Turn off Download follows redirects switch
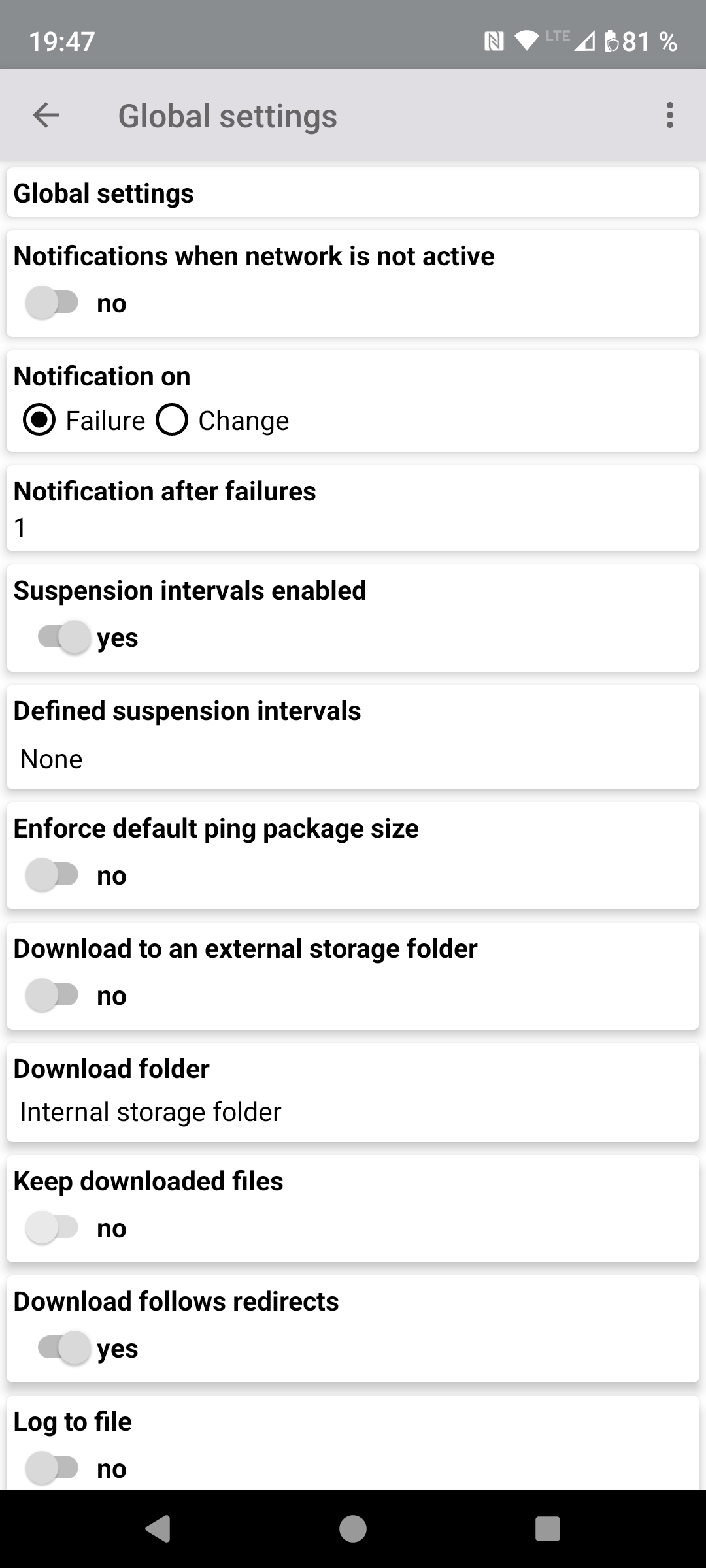 (x=64, y=1348)
